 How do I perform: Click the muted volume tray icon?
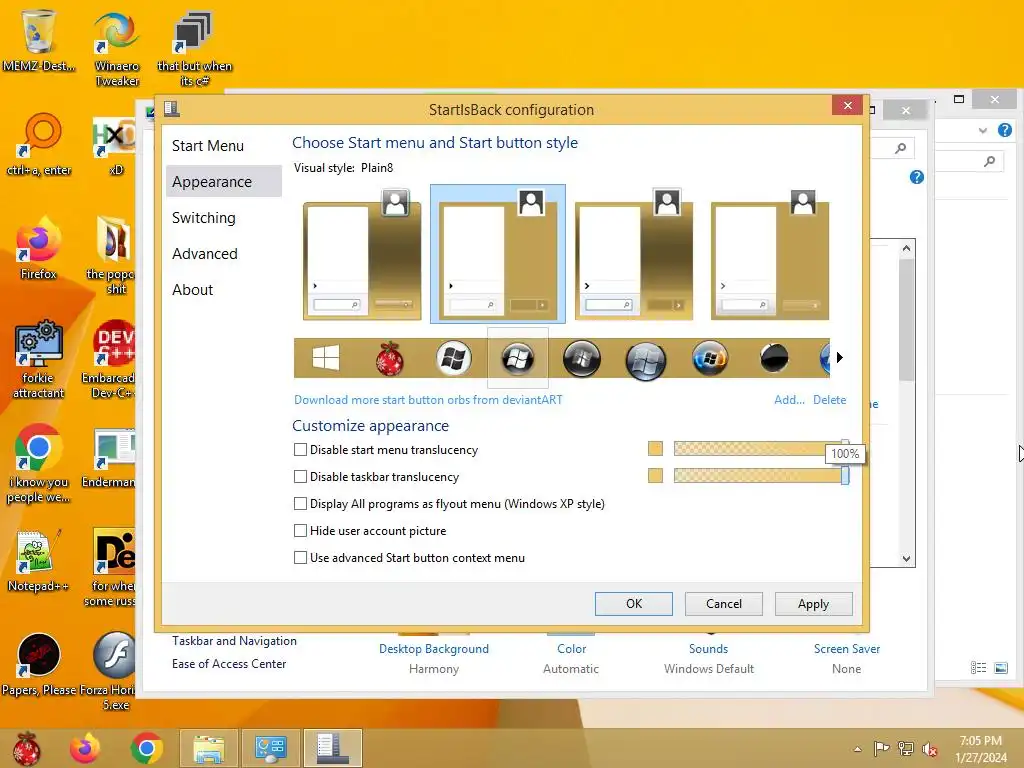[x=930, y=749]
